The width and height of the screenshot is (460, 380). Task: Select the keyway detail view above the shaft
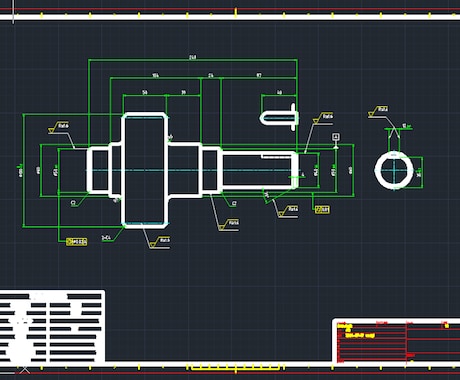point(279,117)
